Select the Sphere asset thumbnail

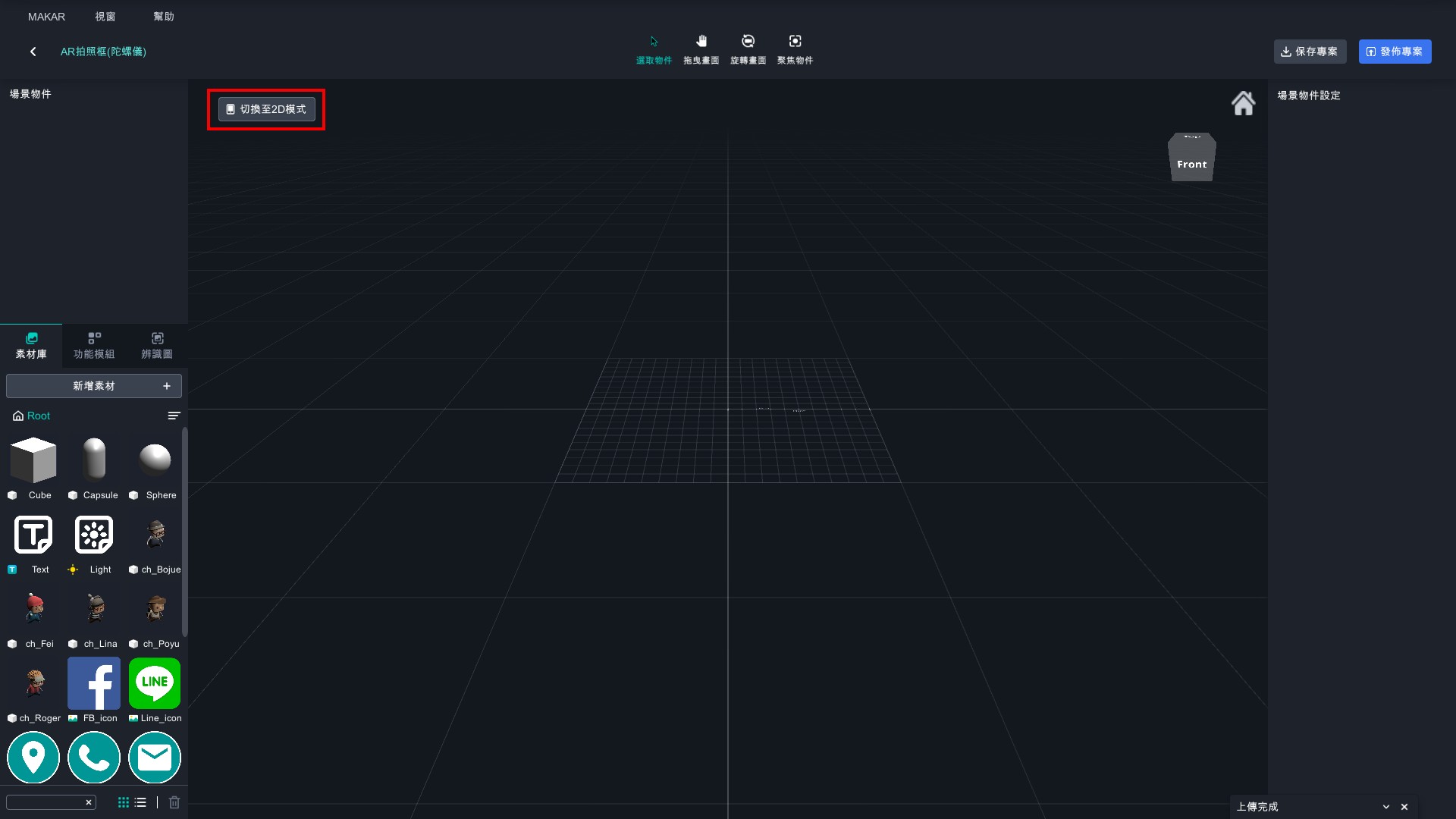click(155, 460)
